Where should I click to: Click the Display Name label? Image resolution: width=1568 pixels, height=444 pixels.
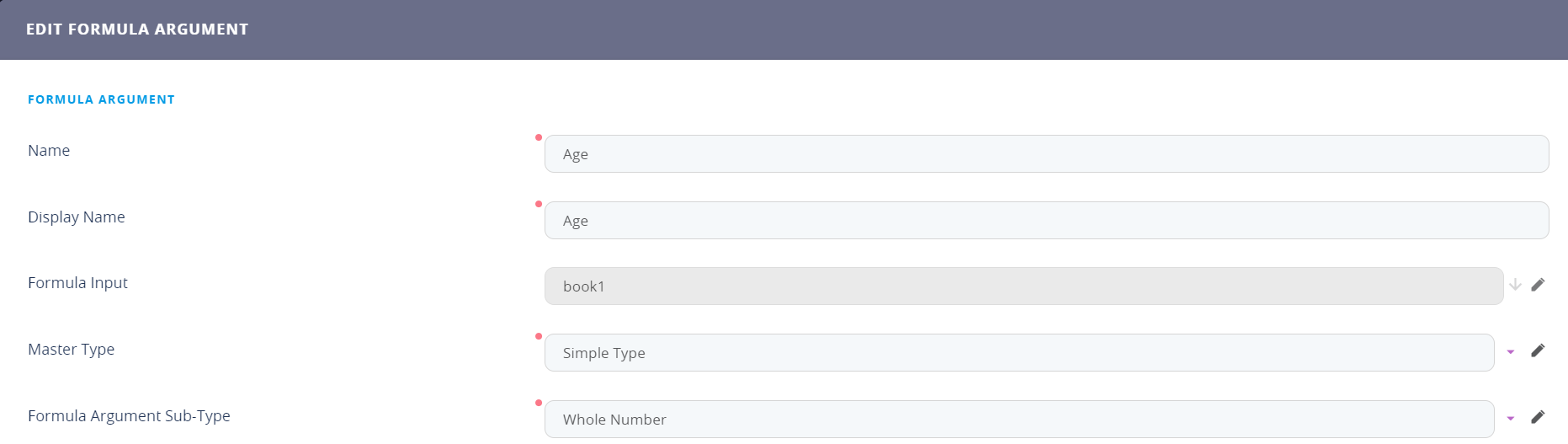77,217
